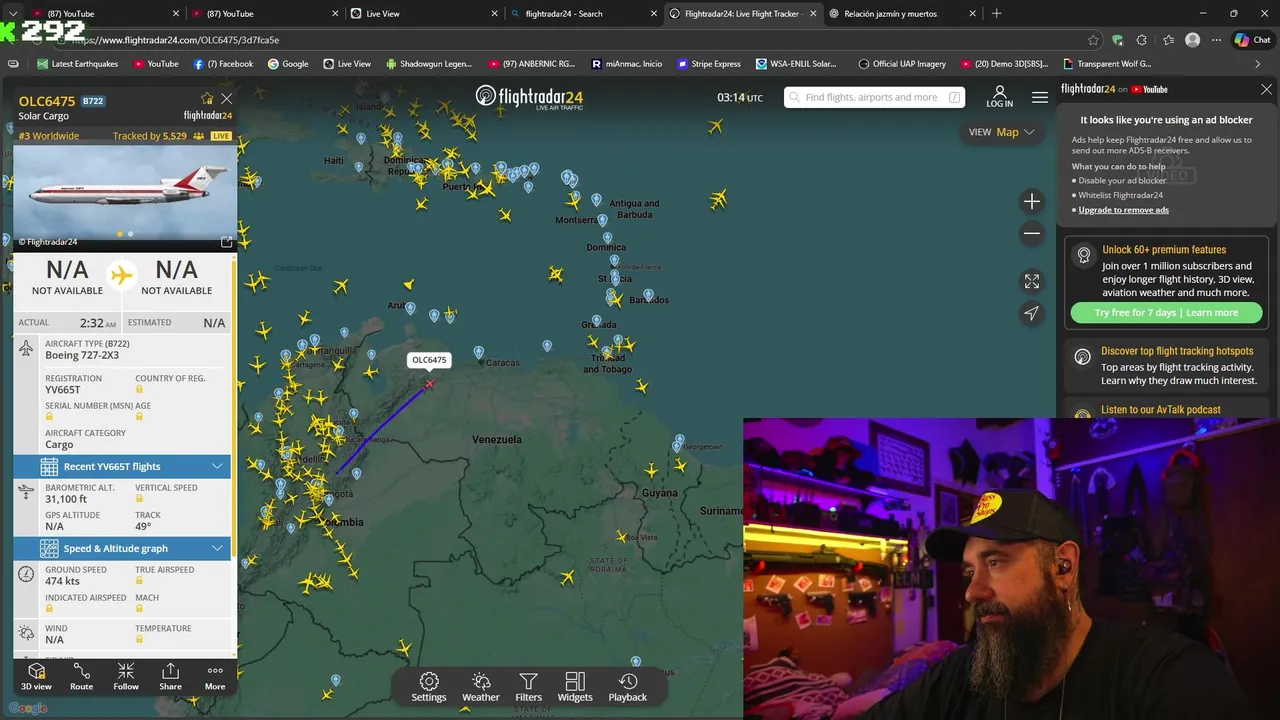
Task: Click Upgrade to remove ads link
Action: click(x=1123, y=210)
